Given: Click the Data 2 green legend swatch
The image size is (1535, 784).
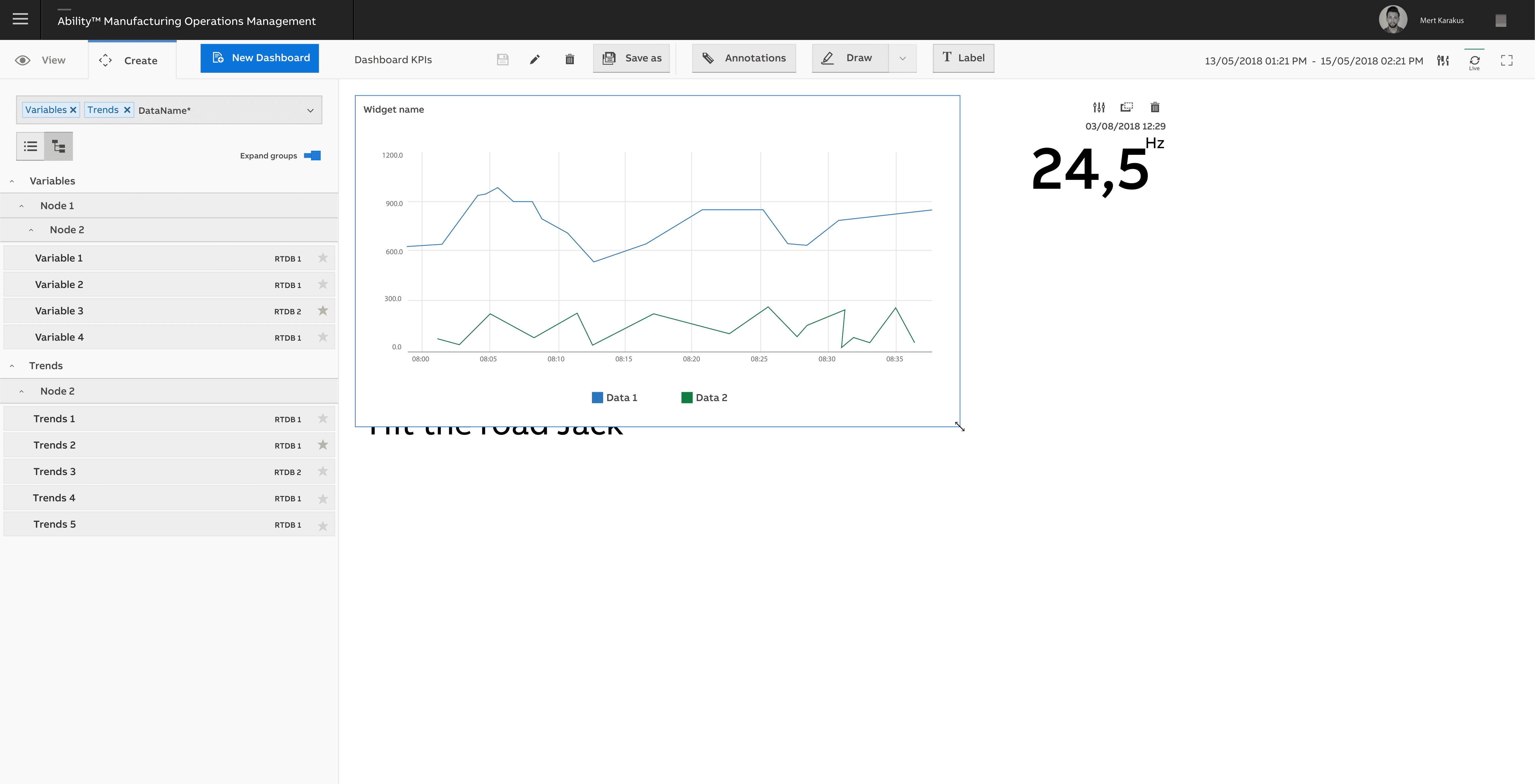Looking at the screenshot, I should pyautogui.click(x=686, y=397).
